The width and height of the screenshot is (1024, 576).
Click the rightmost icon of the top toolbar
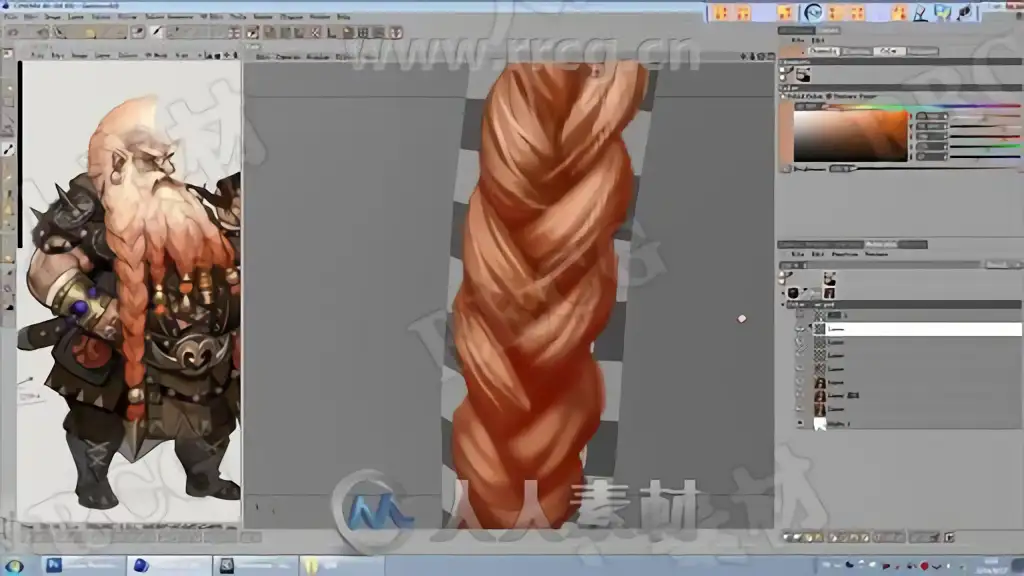pyautogui.click(x=396, y=32)
